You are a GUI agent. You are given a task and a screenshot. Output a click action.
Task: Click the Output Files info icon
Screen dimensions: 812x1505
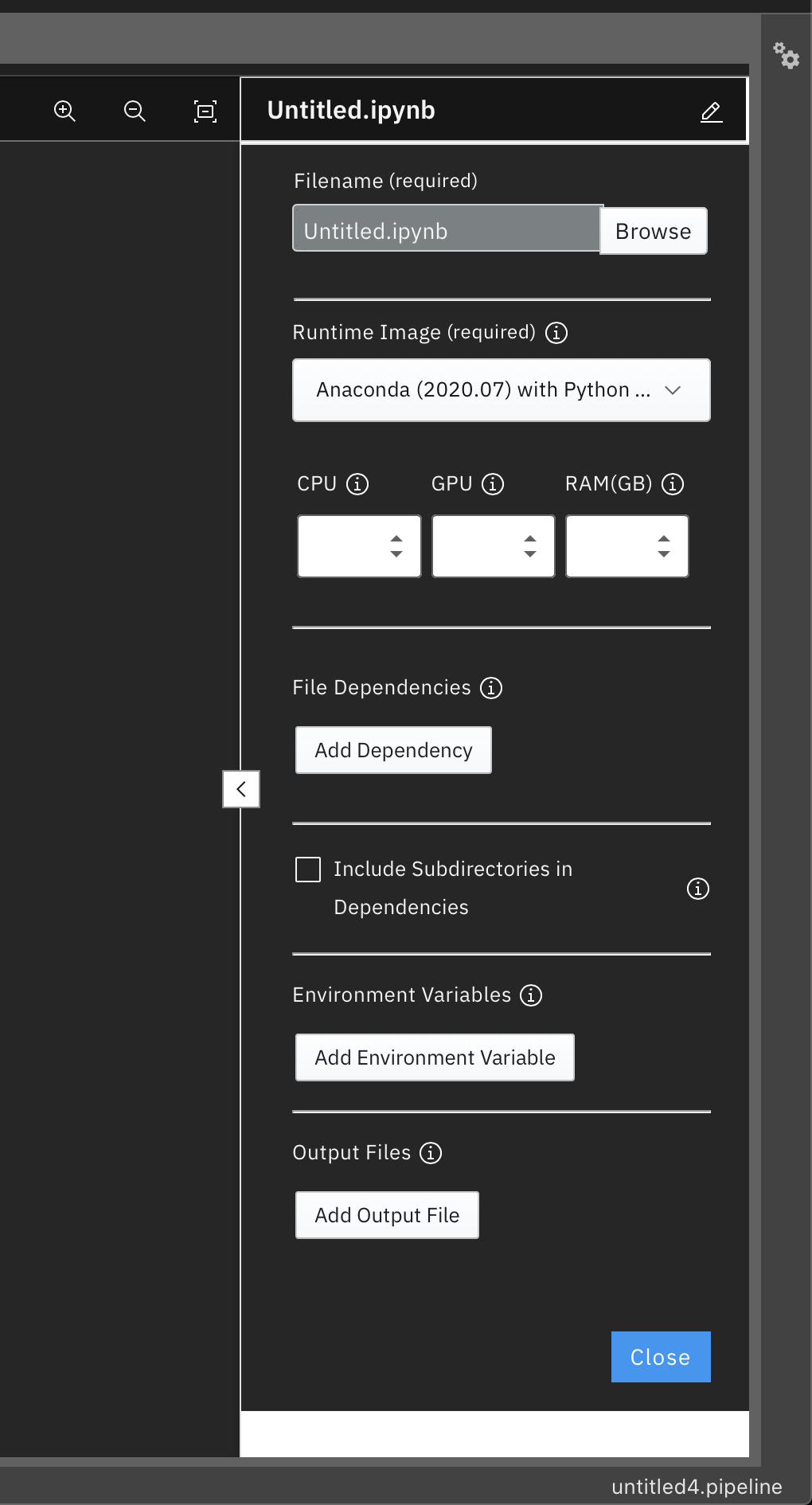tap(431, 1153)
